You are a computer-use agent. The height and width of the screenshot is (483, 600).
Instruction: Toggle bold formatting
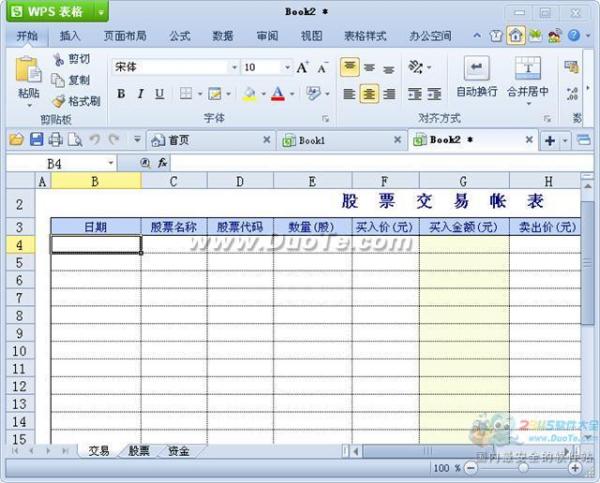click(x=121, y=94)
